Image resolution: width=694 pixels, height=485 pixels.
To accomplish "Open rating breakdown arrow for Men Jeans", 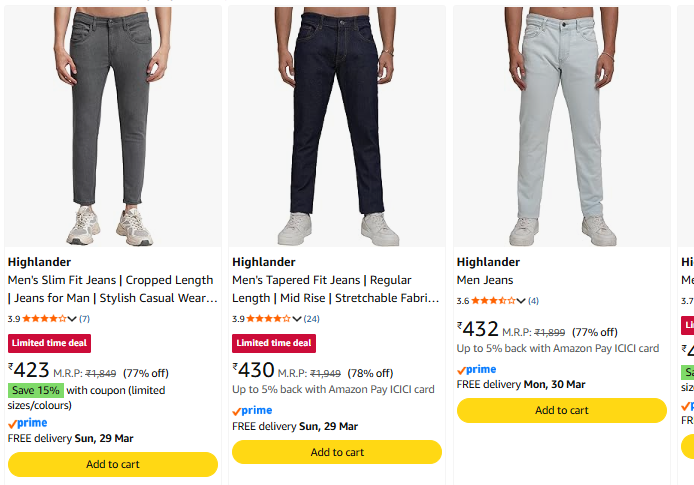I will pos(521,301).
